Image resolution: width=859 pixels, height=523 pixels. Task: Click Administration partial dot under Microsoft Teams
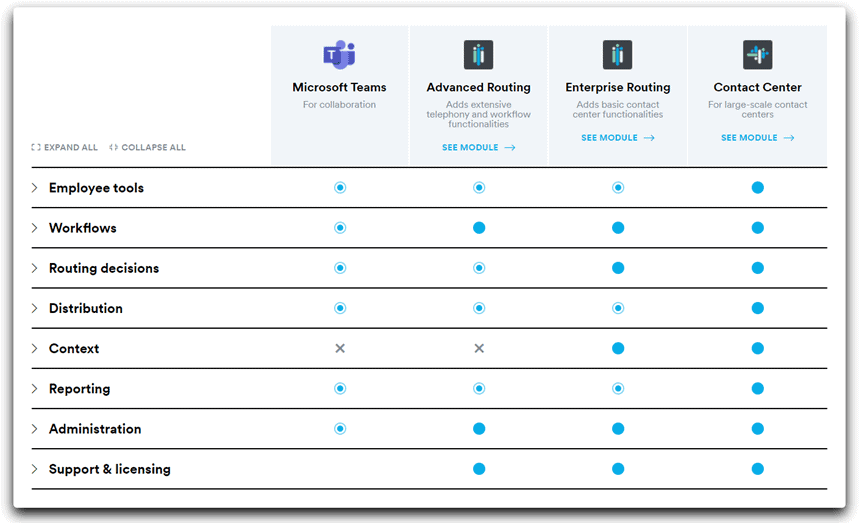340,429
